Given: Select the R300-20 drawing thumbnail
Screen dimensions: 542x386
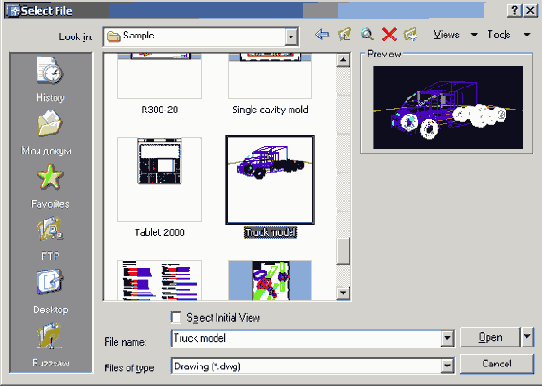Looking at the screenshot, I should pyautogui.click(x=159, y=76).
